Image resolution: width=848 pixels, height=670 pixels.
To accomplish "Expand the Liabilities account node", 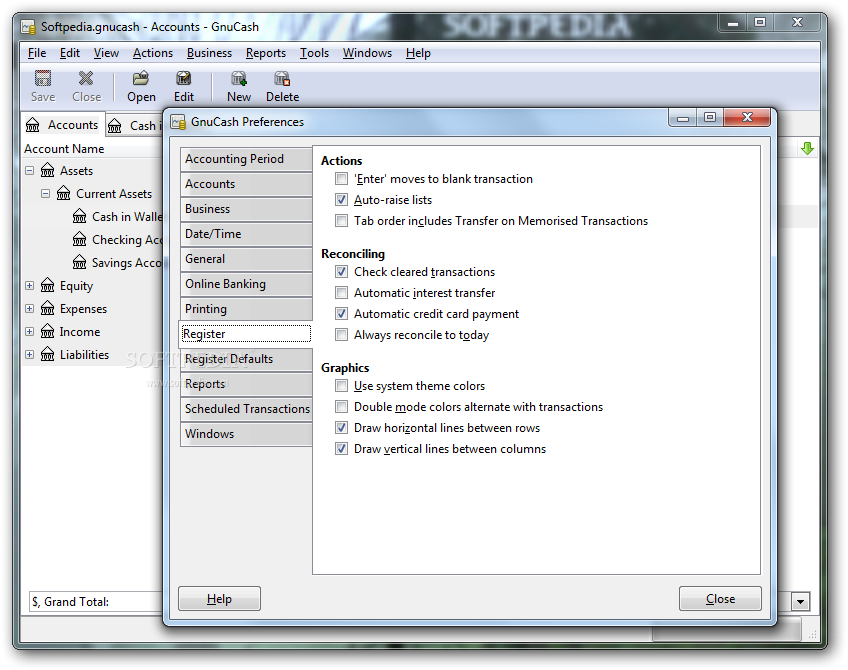I will pos(30,354).
